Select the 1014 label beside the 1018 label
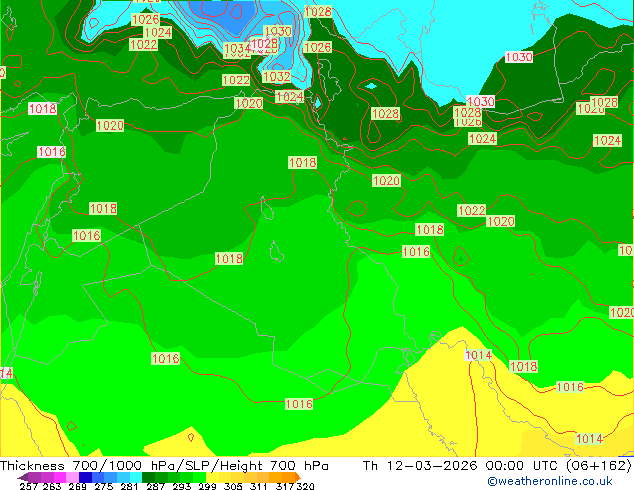The width and height of the screenshot is (634, 490). [478, 355]
